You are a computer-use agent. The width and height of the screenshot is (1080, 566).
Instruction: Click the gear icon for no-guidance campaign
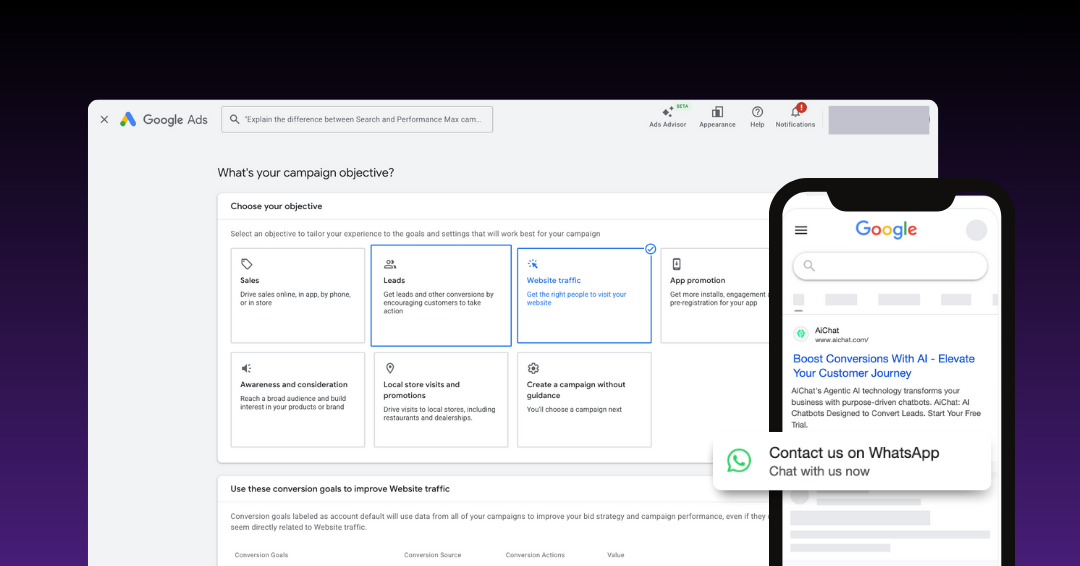pos(533,368)
